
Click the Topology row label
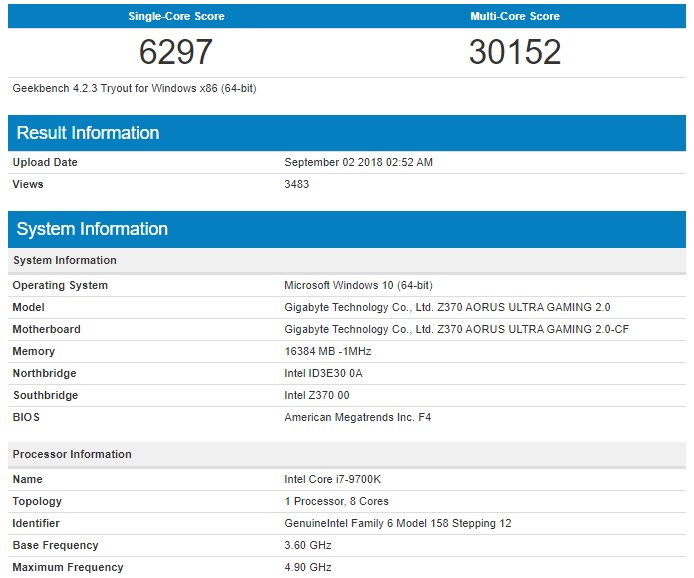(37, 501)
